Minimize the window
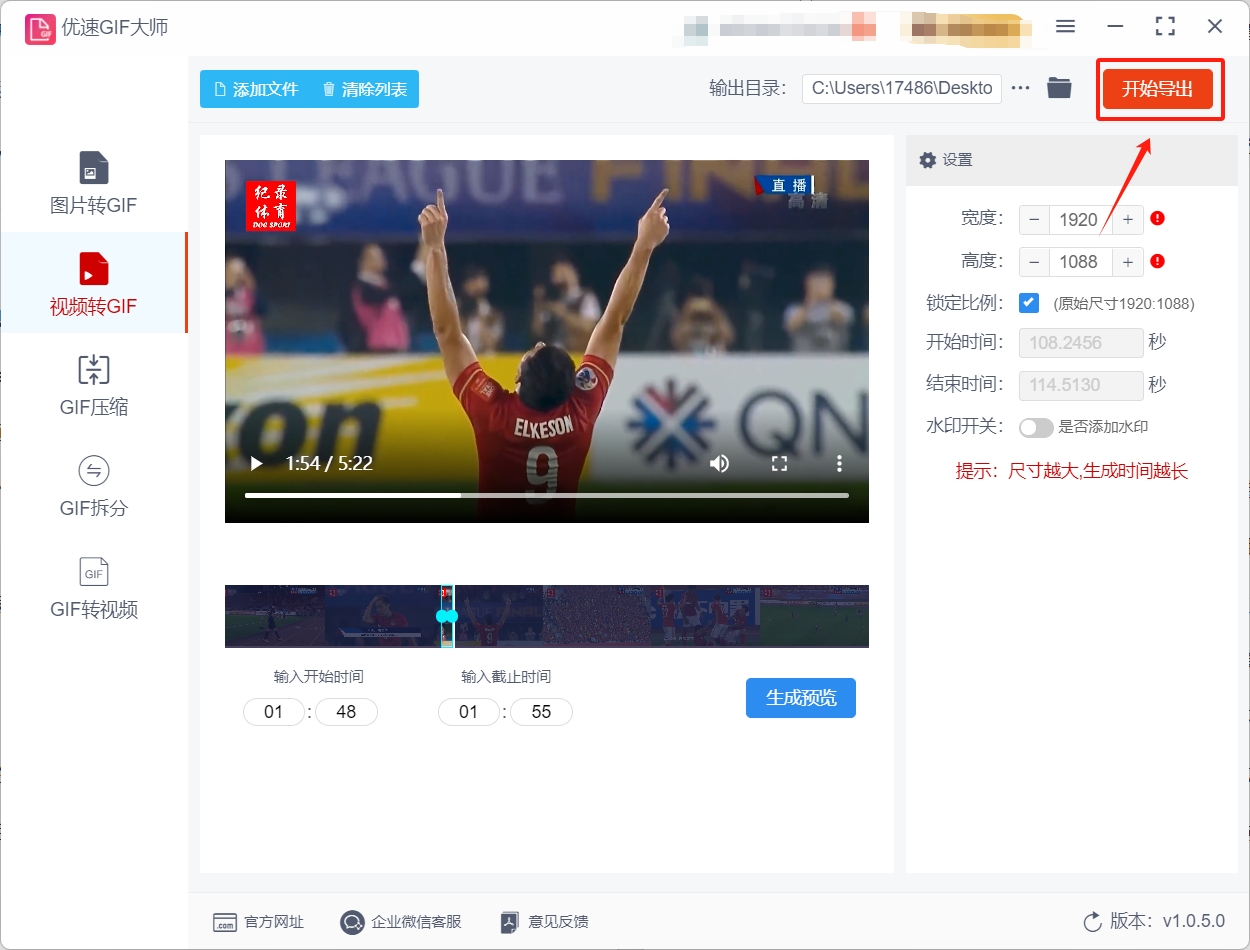The width and height of the screenshot is (1250, 950). (1115, 27)
